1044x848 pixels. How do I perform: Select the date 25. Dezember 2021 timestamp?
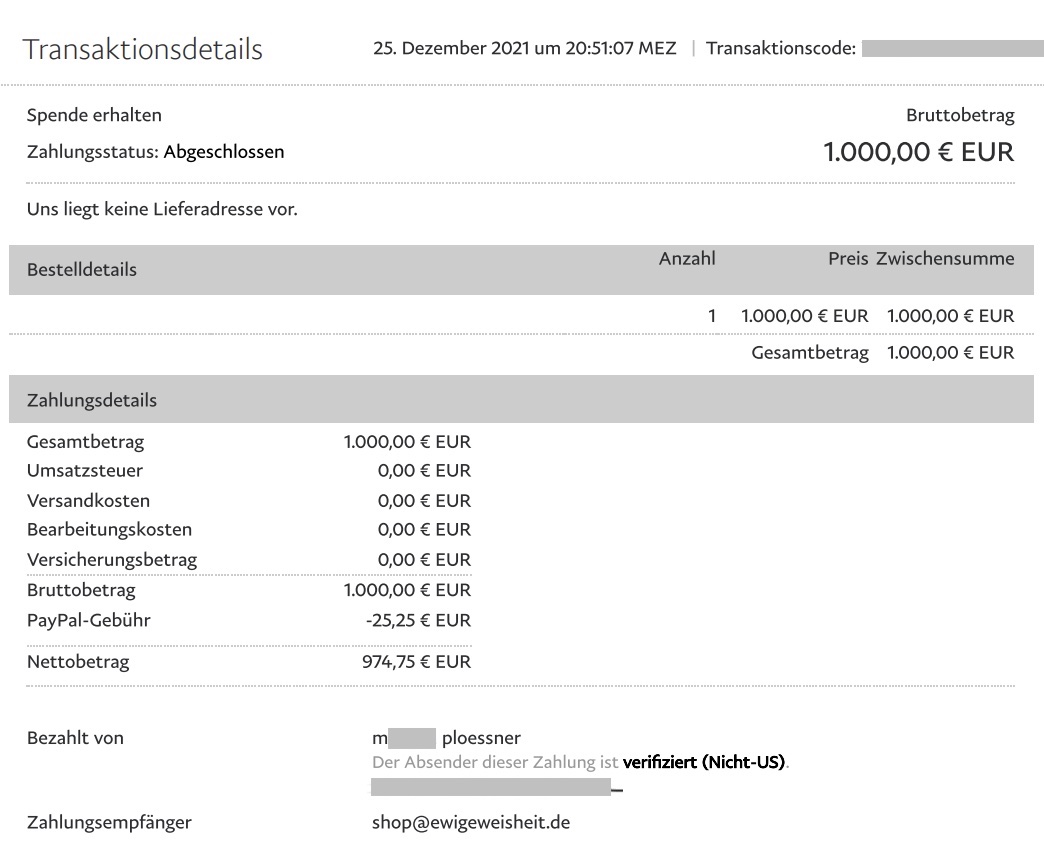(x=525, y=48)
